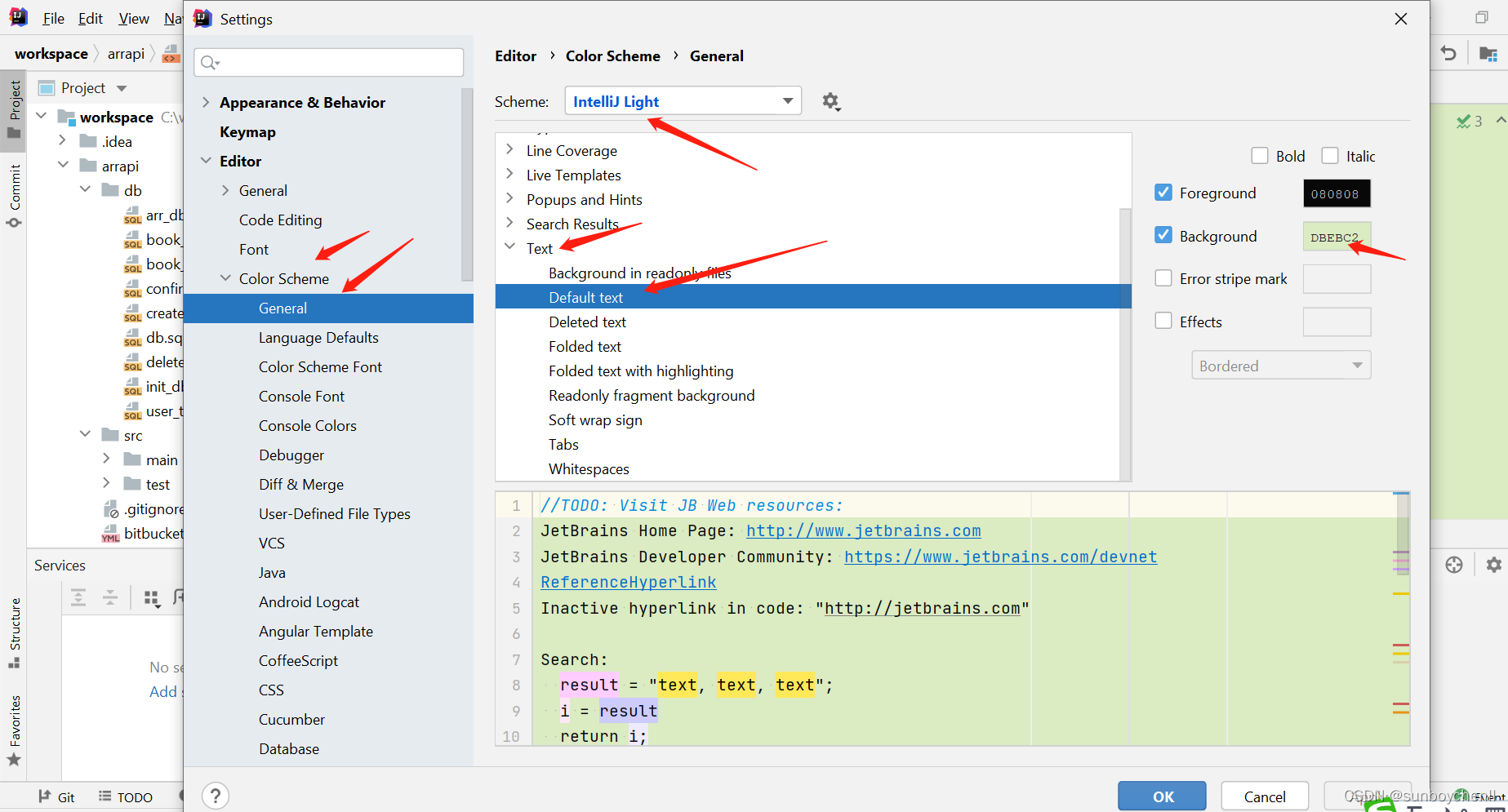Toggle the Italic checkbox
Image resolution: width=1508 pixels, height=812 pixels.
coord(1330,156)
